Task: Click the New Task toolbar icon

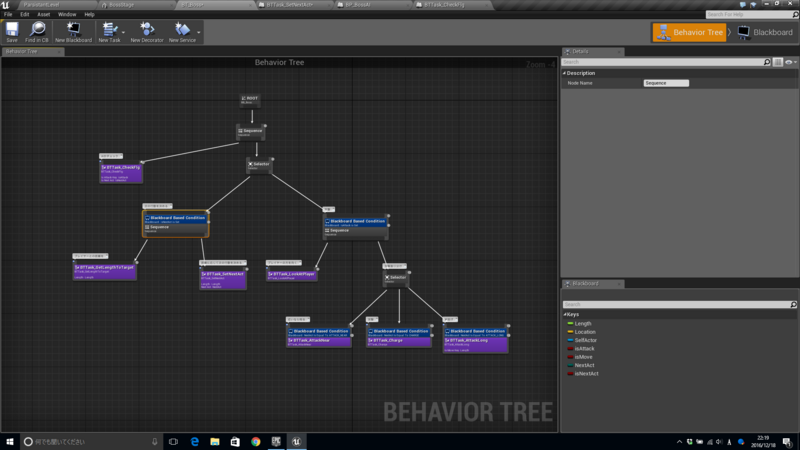Action: [109, 32]
